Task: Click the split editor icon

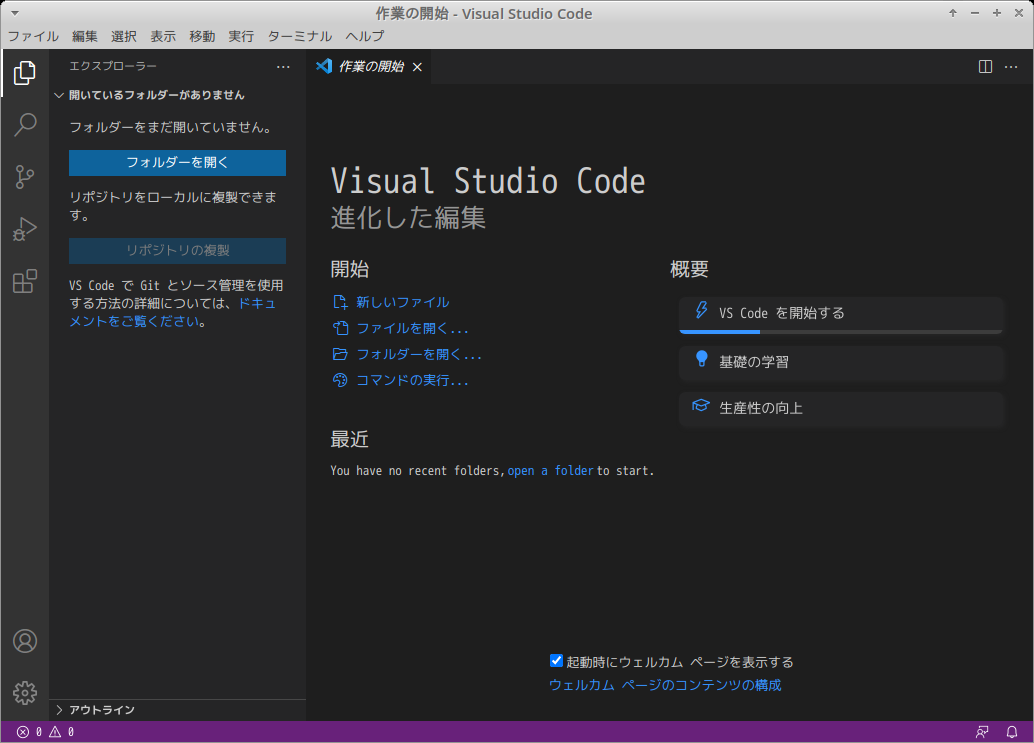Action: coord(985,67)
